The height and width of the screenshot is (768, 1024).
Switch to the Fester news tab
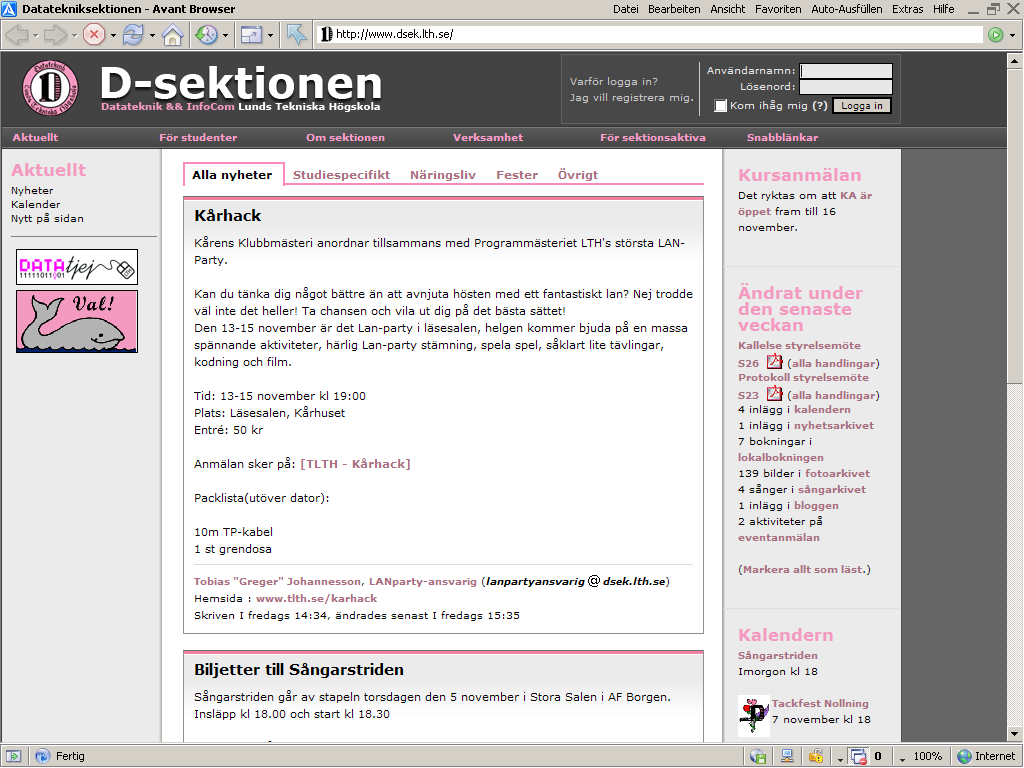click(517, 175)
